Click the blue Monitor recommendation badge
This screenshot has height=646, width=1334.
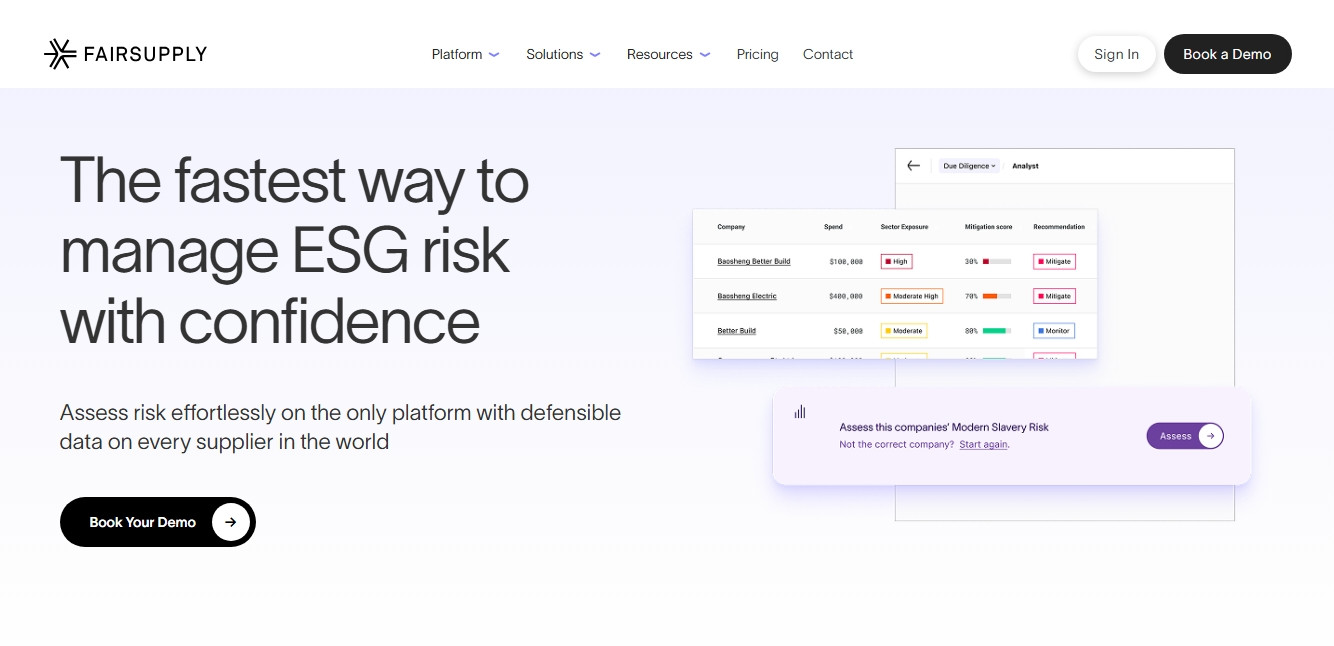click(1054, 331)
